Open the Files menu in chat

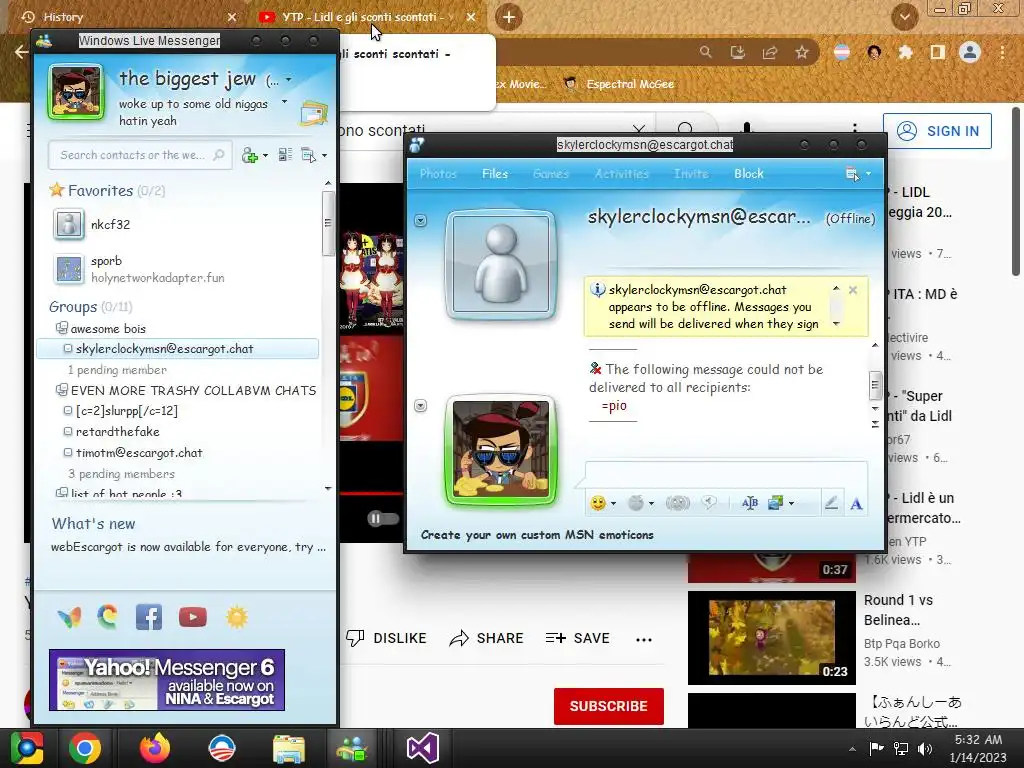(x=495, y=174)
